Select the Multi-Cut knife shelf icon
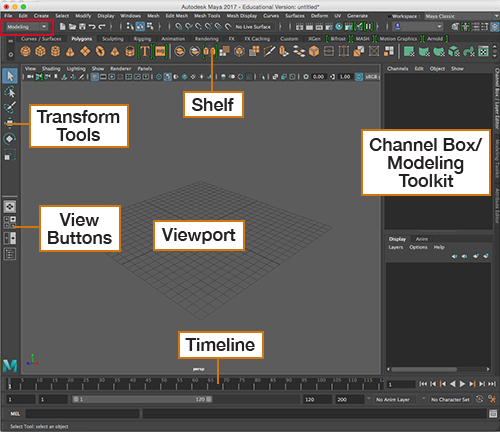The height and width of the screenshot is (432, 500). (269, 51)
